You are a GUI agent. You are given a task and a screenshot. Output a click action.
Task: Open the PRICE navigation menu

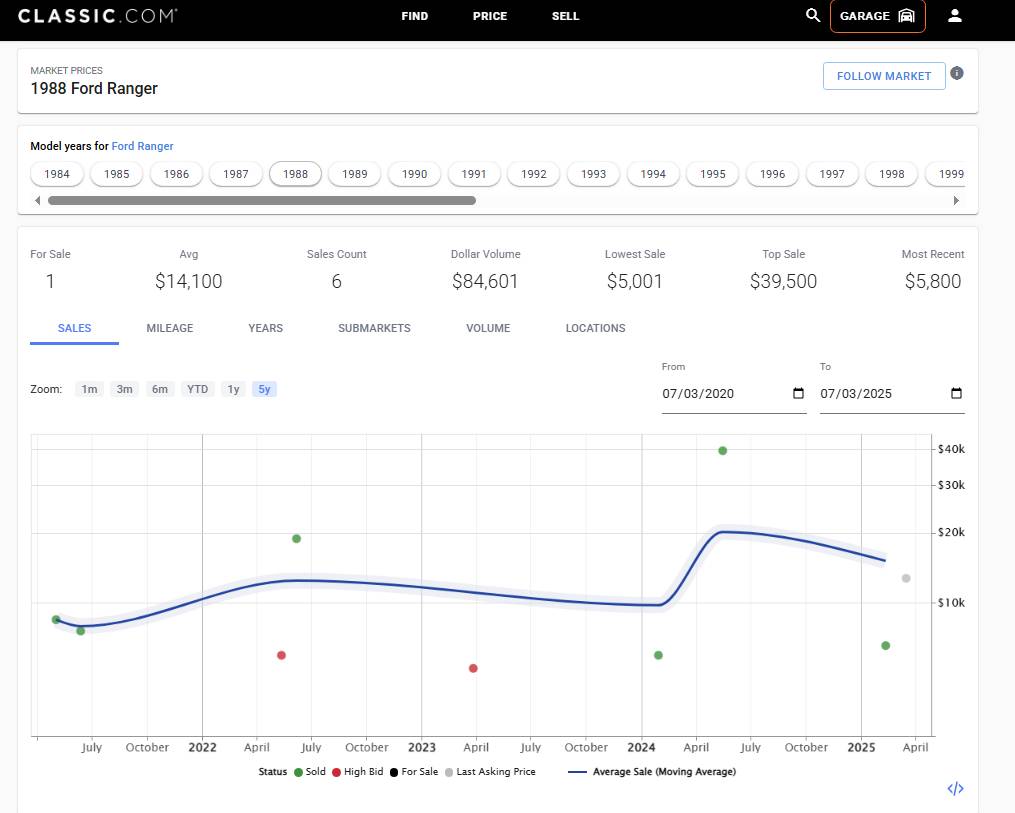tap(490, 16)
